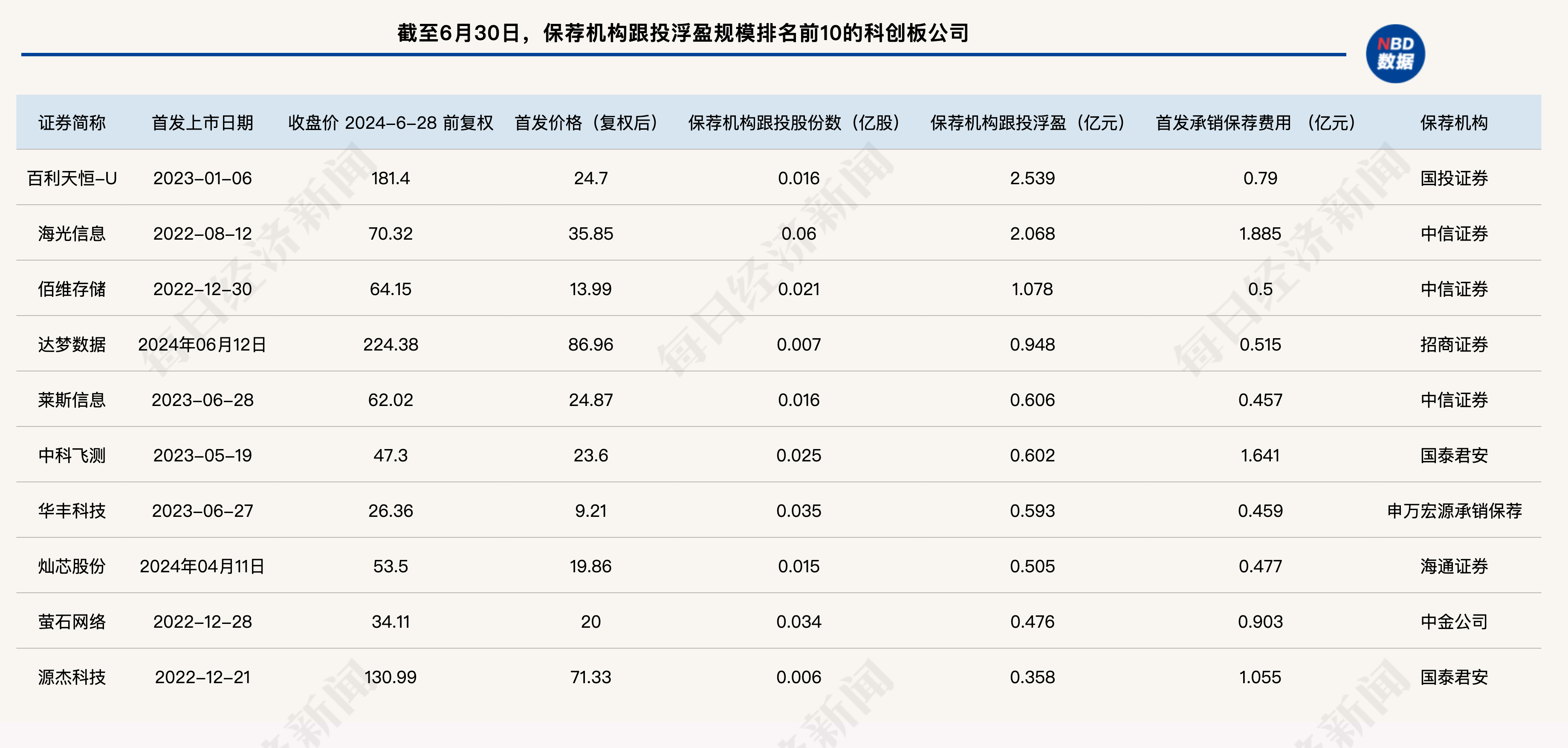Click 国泰君安 in the 源杰科技 row
This screenshot has height=748, width=1568.
click(1454, 677)
